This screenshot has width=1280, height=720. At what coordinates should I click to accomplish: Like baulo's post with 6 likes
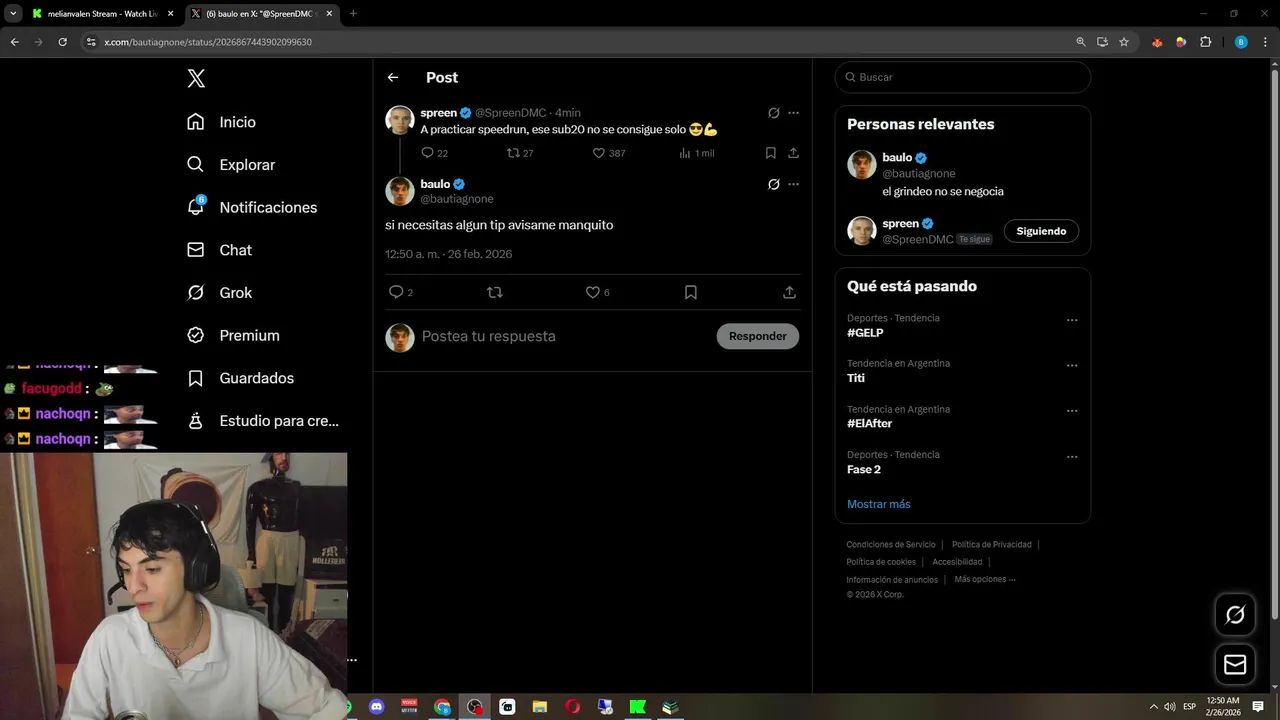click(598, 292)
